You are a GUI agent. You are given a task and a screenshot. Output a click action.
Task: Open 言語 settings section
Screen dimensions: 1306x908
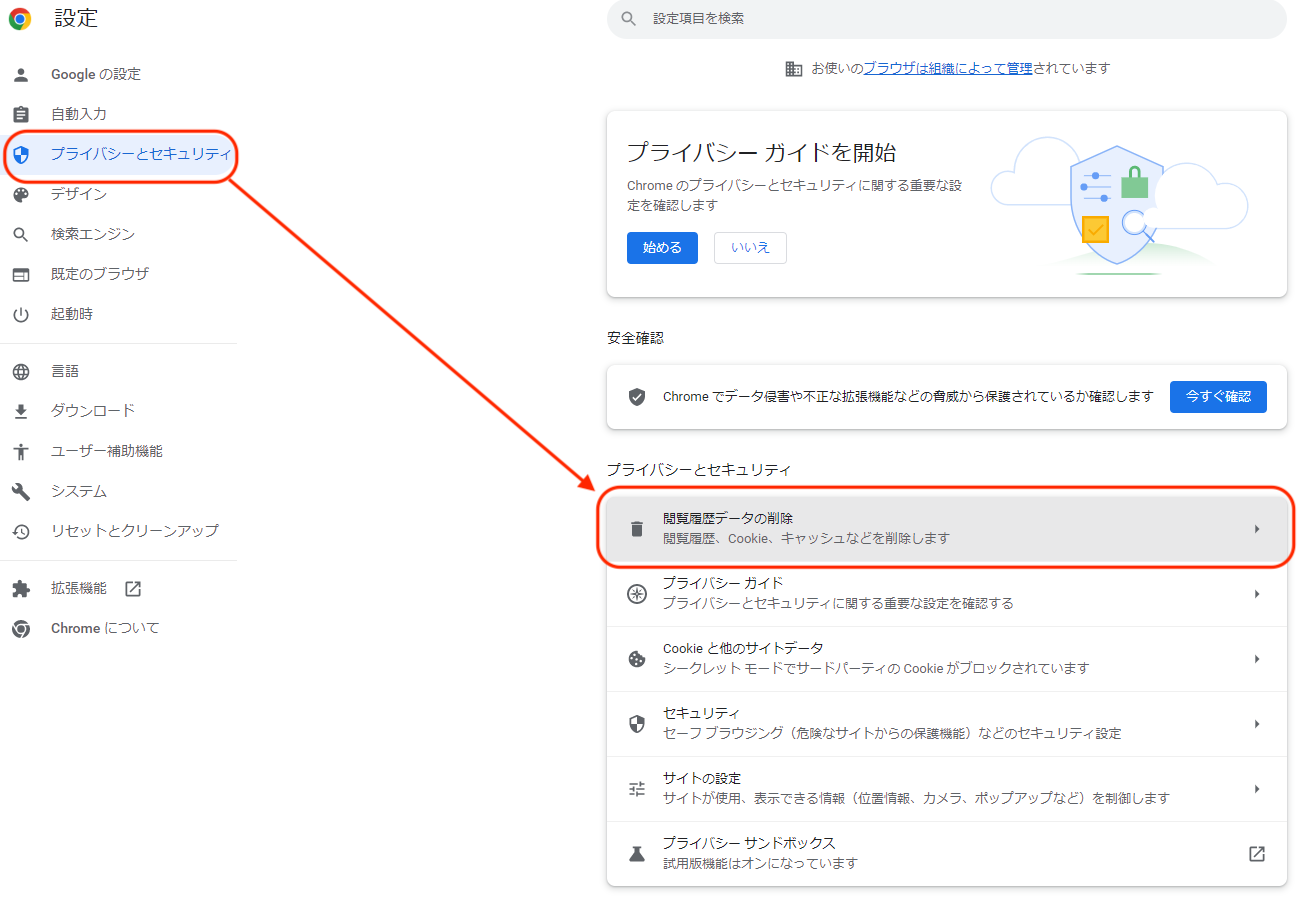(x=65, y=371)
